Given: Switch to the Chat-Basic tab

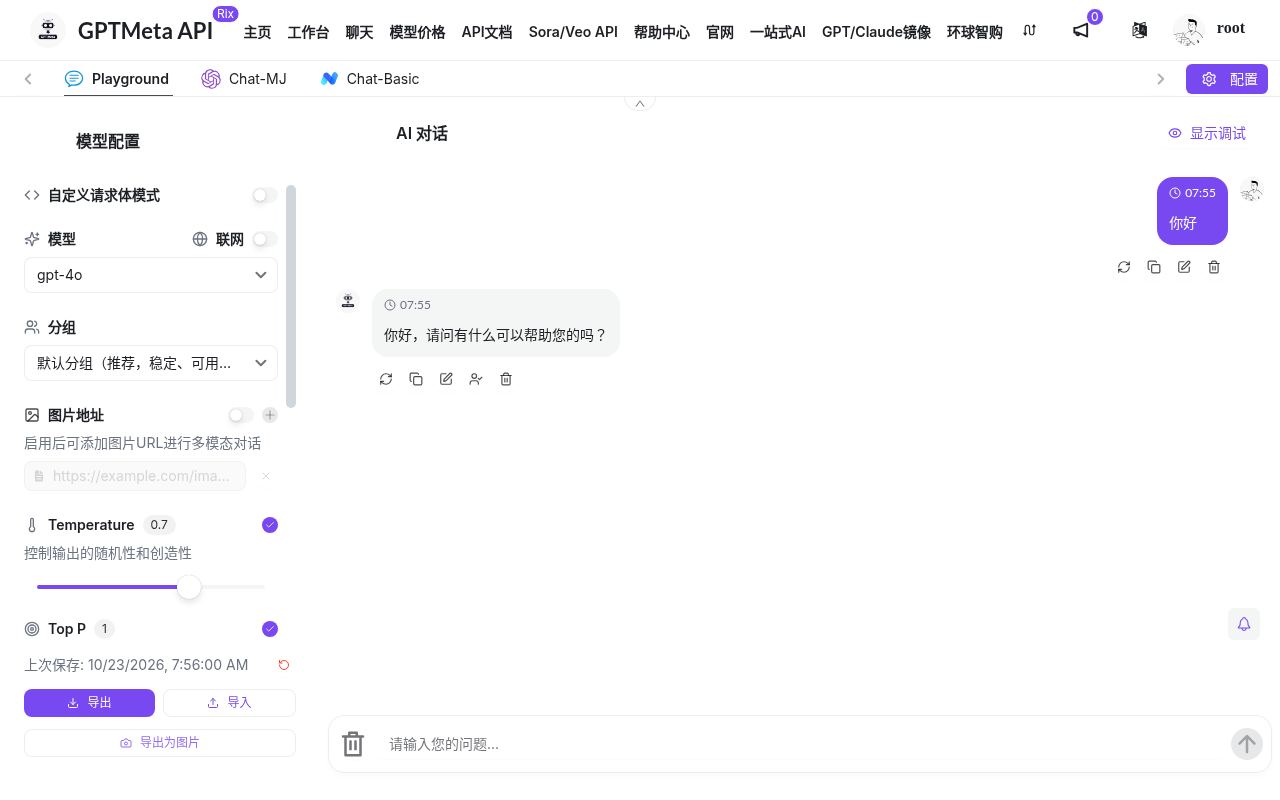Looking at the screenshot, I should coord(370,79).
